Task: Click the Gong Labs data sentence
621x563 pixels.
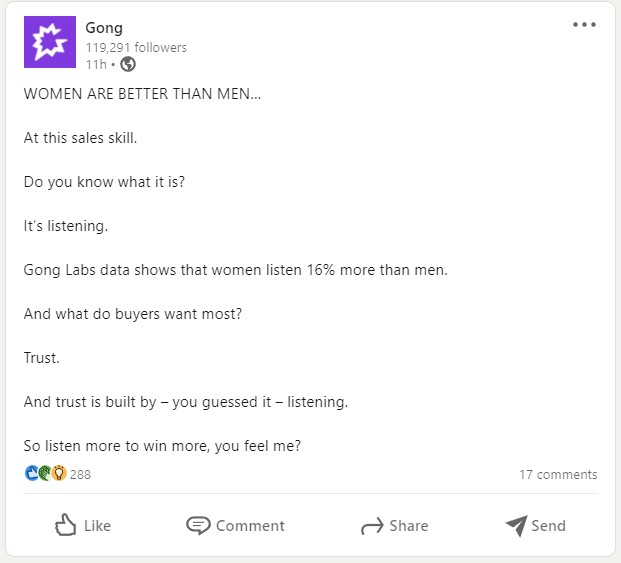Action: 236,270
